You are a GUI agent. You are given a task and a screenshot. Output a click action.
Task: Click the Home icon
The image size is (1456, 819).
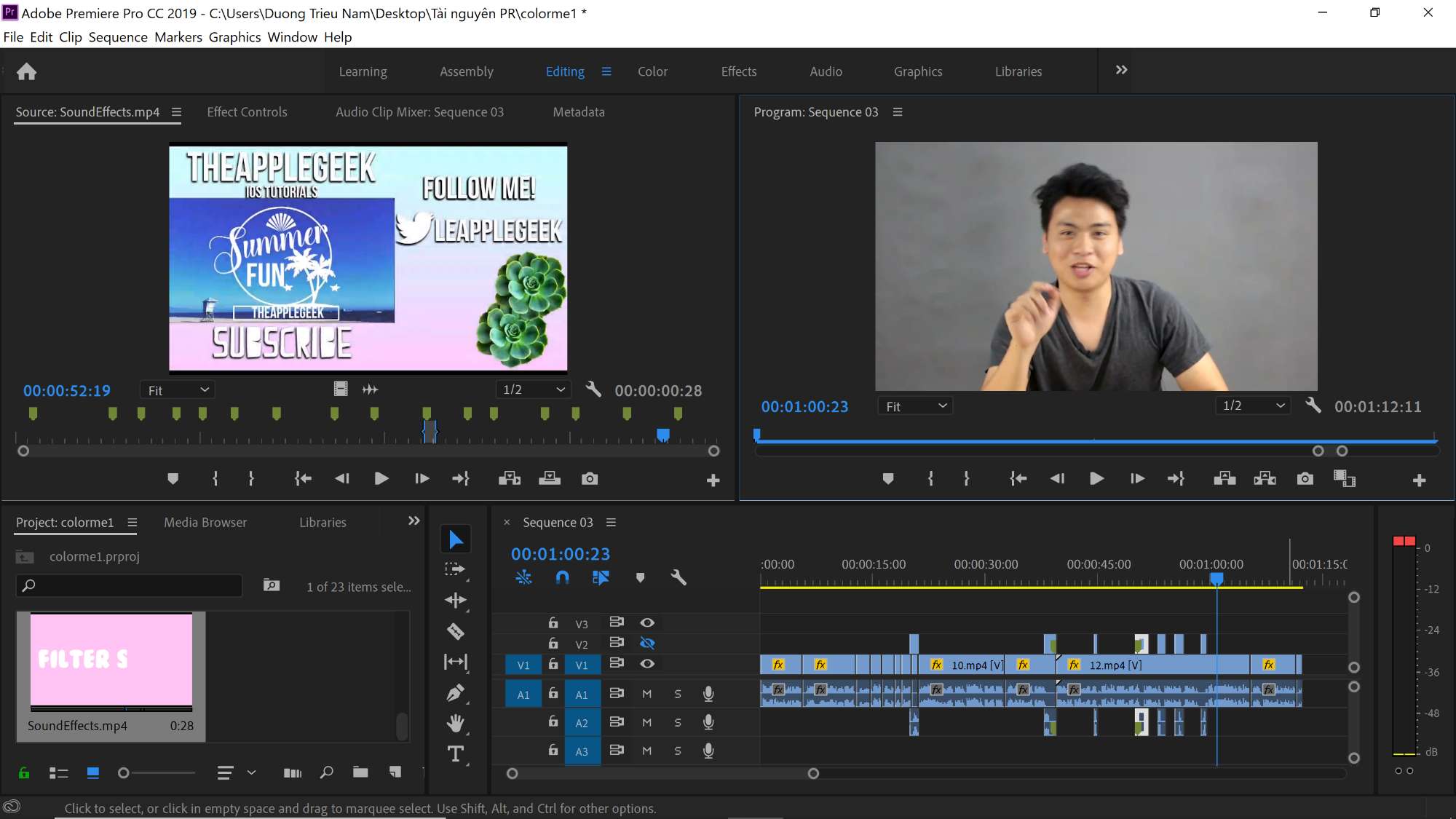(26, 71)
